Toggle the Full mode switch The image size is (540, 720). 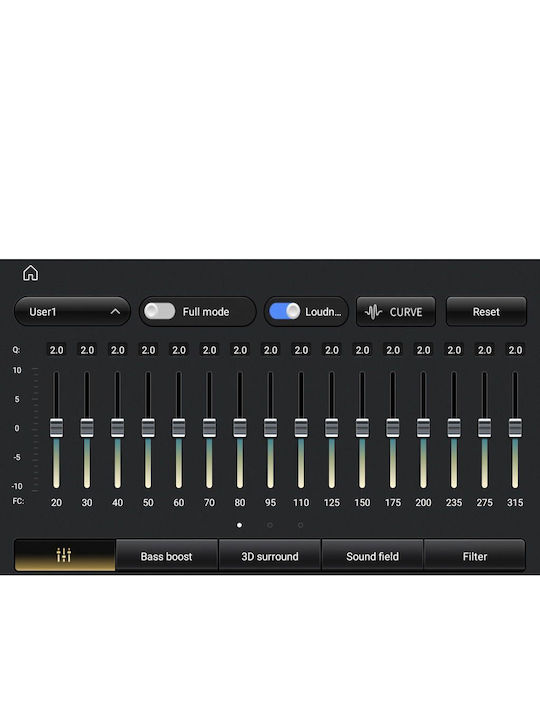(159, 311)
